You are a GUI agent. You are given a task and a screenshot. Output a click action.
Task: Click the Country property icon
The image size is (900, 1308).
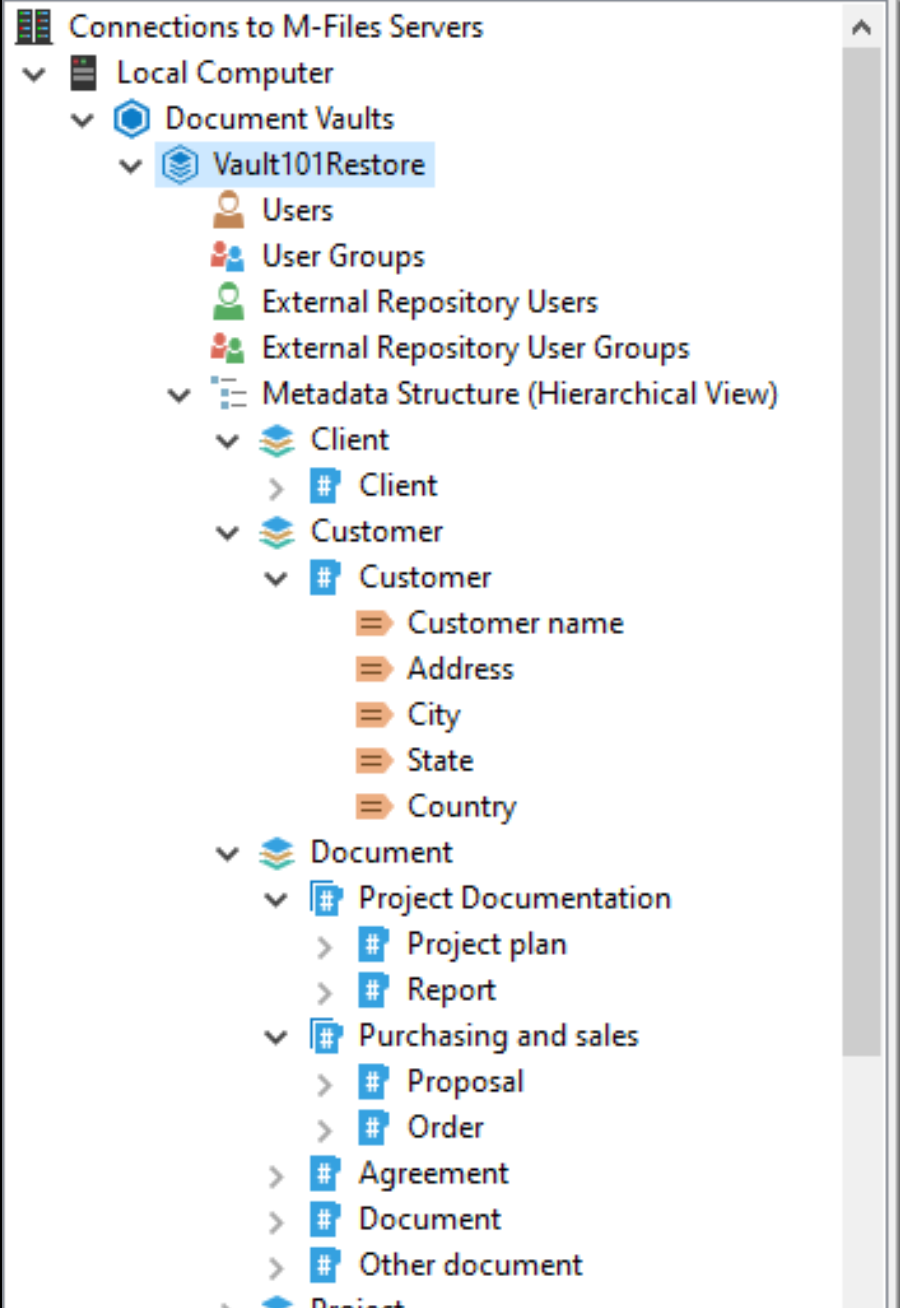click(374, 807)
